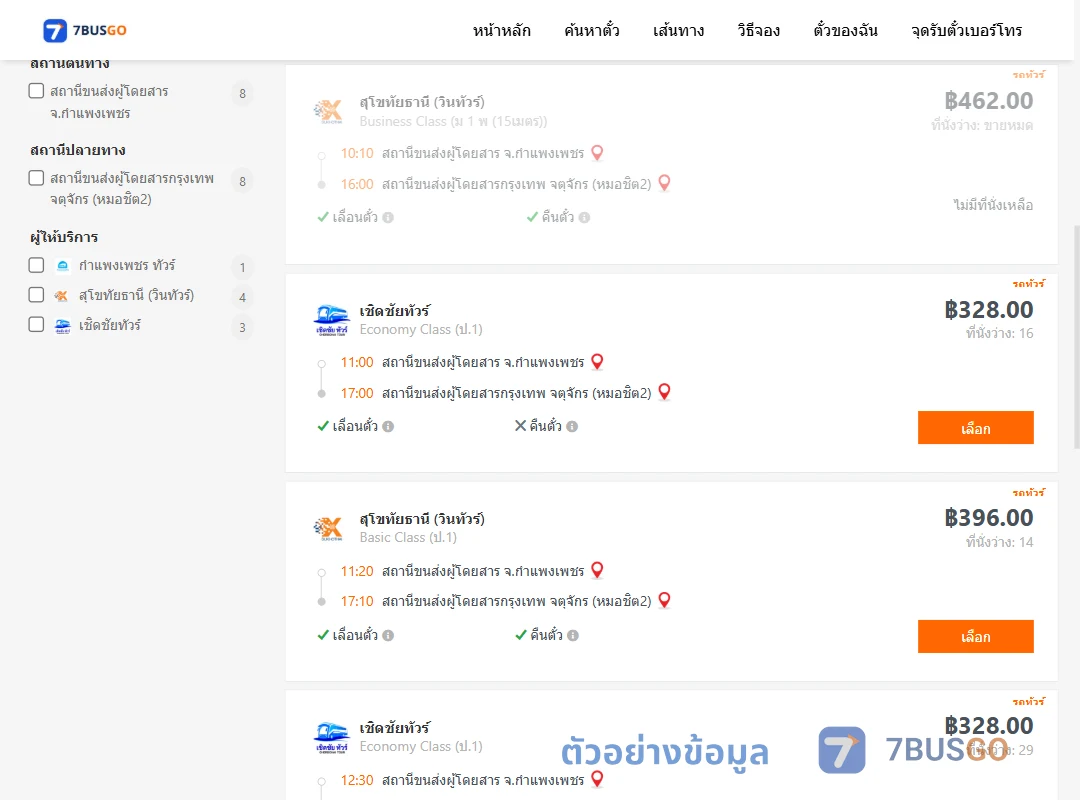Click the page vertical scrollbar
This screenshot has width=1080, height=800.
click(1077, 338)
